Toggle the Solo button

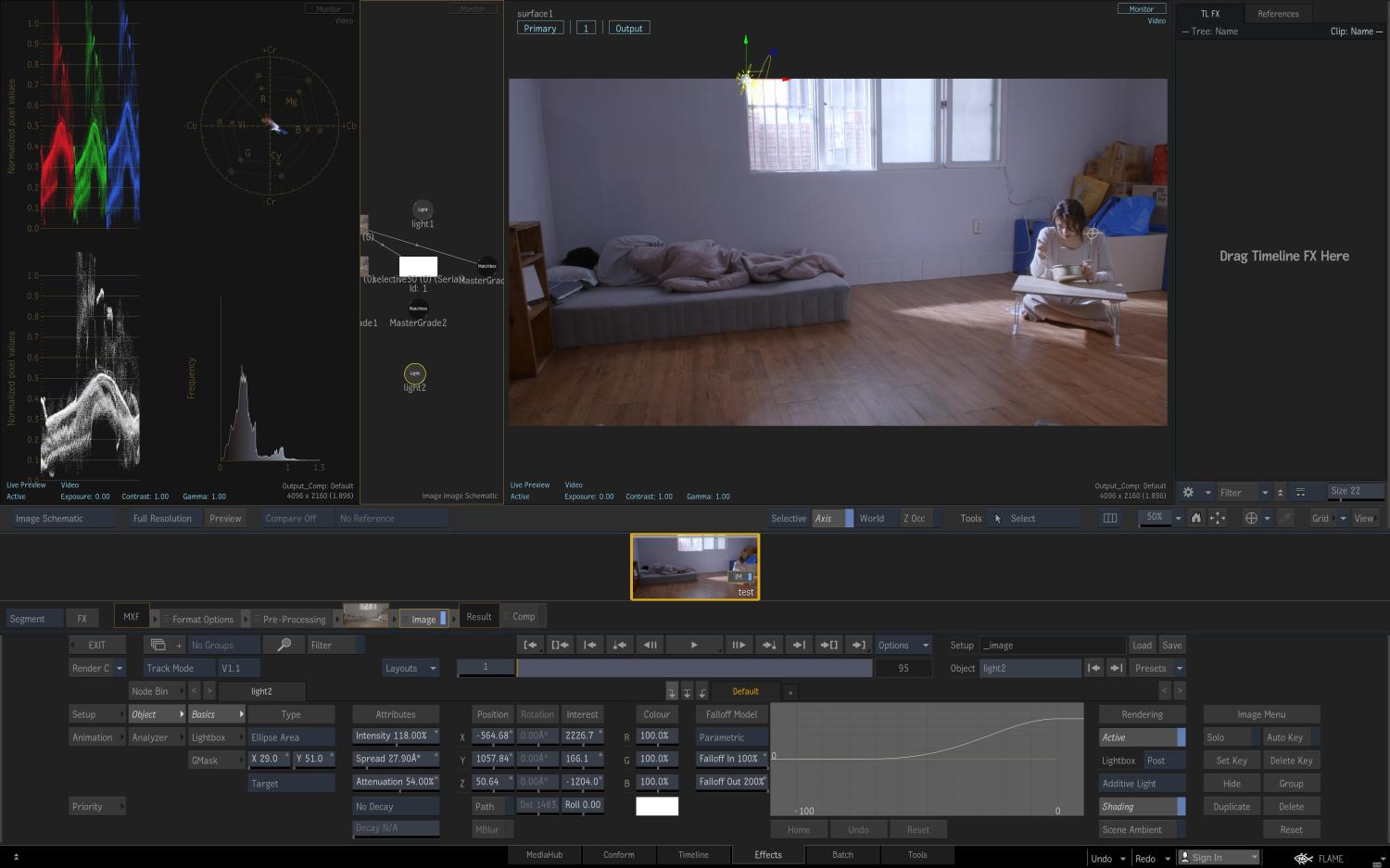(1231, 737)
